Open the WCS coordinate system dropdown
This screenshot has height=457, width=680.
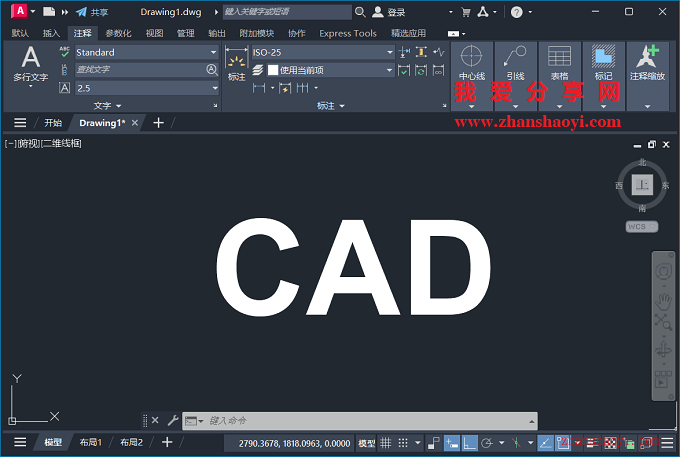pos(641,226)
